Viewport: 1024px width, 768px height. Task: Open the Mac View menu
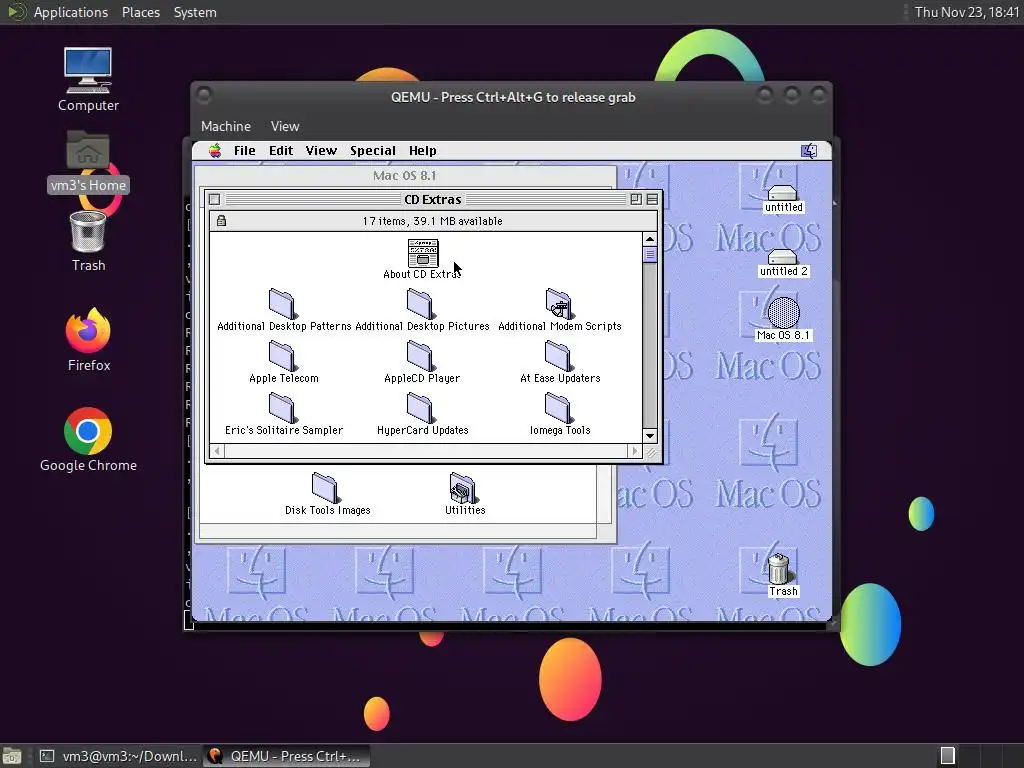(x=321, y=151)
